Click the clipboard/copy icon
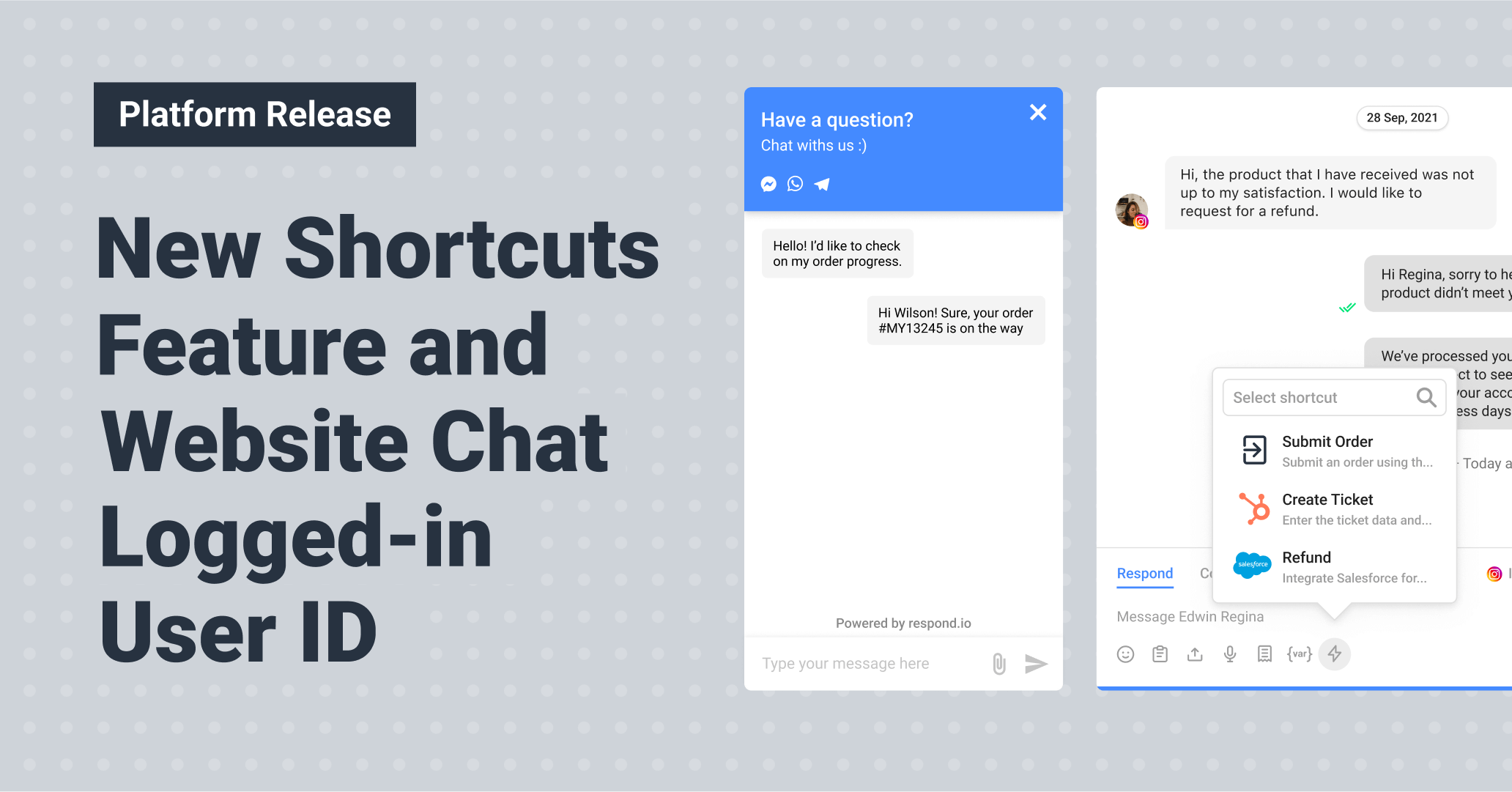The image size is (1512, 792). (x=1157, y=655)
